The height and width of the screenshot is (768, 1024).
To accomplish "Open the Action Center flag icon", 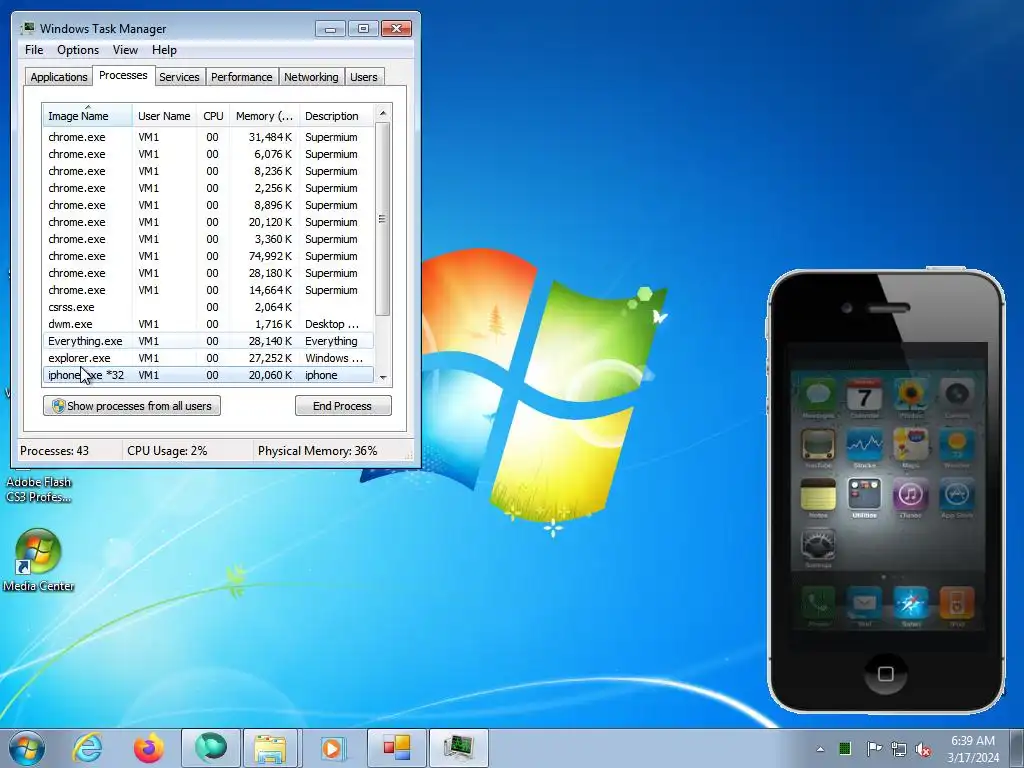I will point(873,748).
